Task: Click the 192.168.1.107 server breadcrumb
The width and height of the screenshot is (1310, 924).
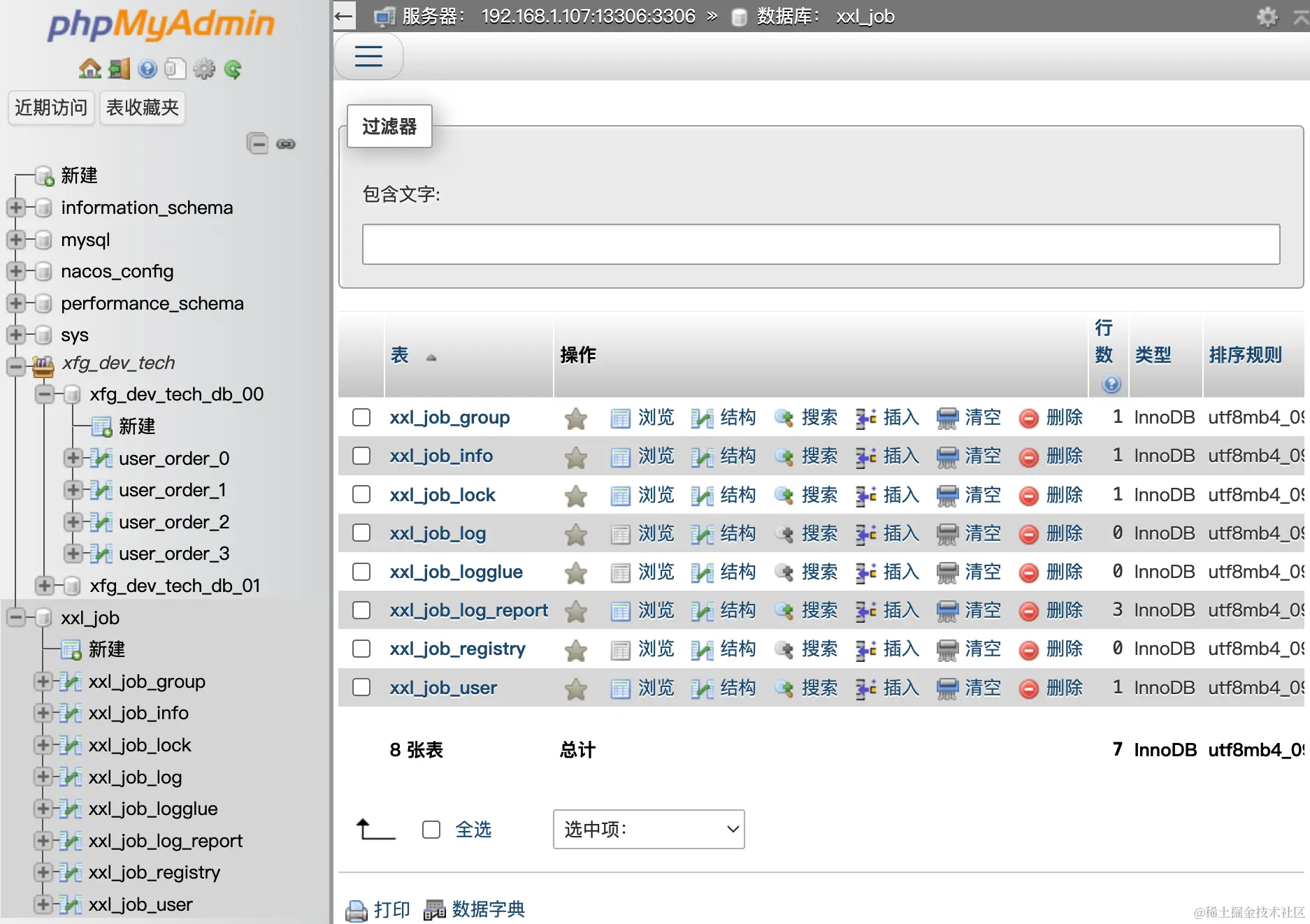Action: click(x=588, y=16)
